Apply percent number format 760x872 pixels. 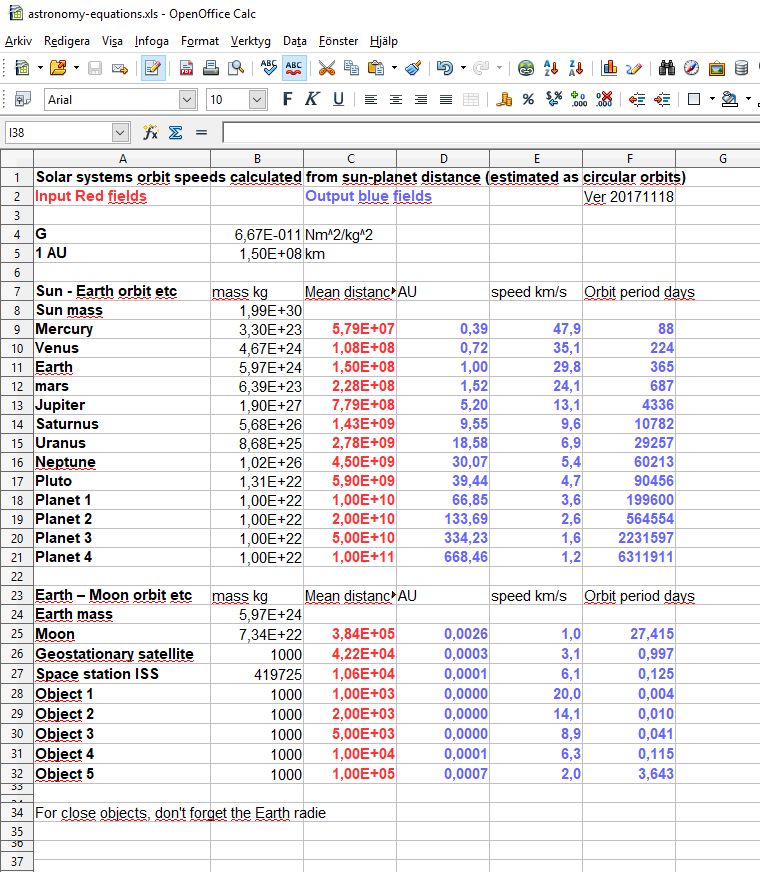[528, 100]
